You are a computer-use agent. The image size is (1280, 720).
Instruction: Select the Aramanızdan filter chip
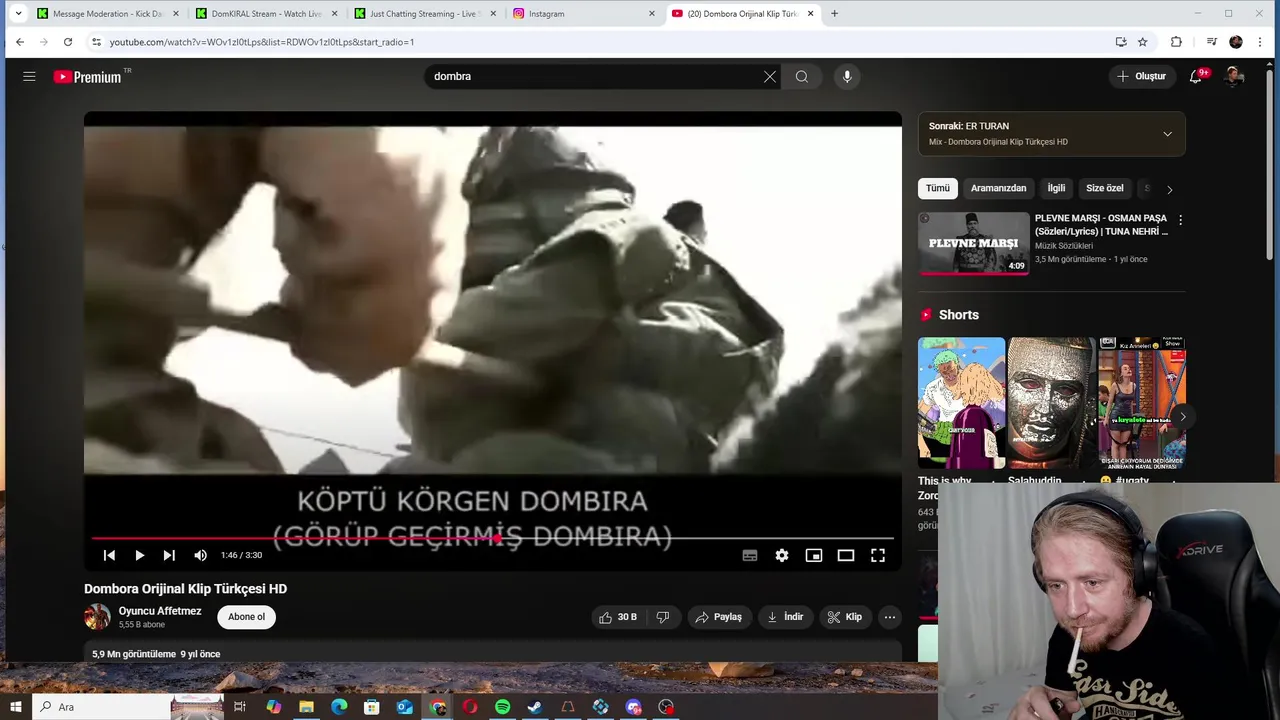998,188
